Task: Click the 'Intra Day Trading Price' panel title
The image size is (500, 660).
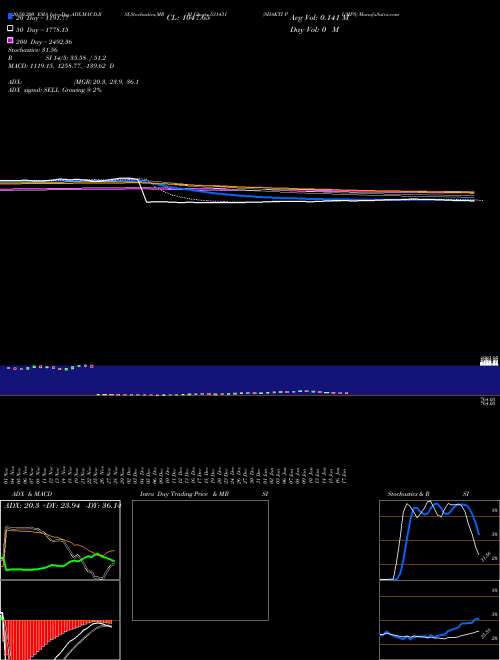Action: point(184,494)
